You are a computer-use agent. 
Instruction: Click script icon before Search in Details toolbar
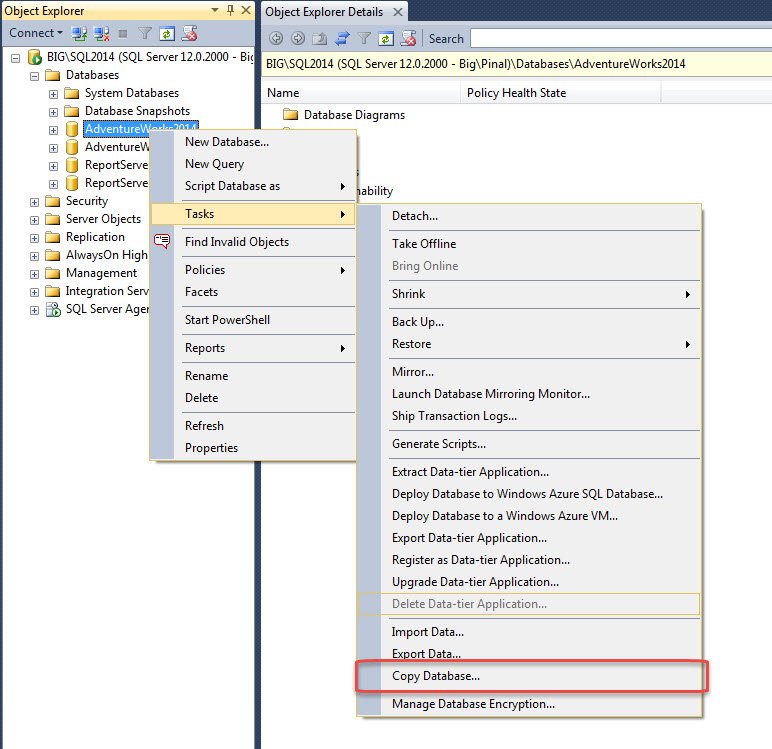click(408, 38)
